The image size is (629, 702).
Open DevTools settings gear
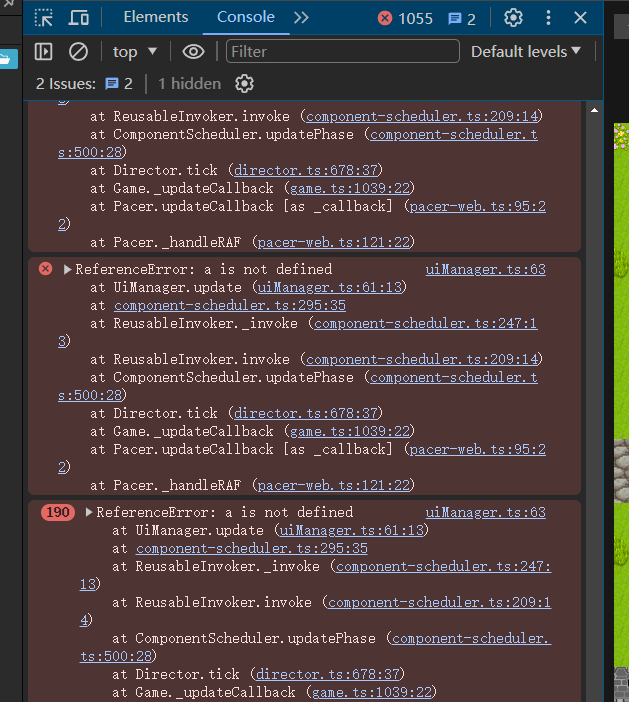(513, 18)
